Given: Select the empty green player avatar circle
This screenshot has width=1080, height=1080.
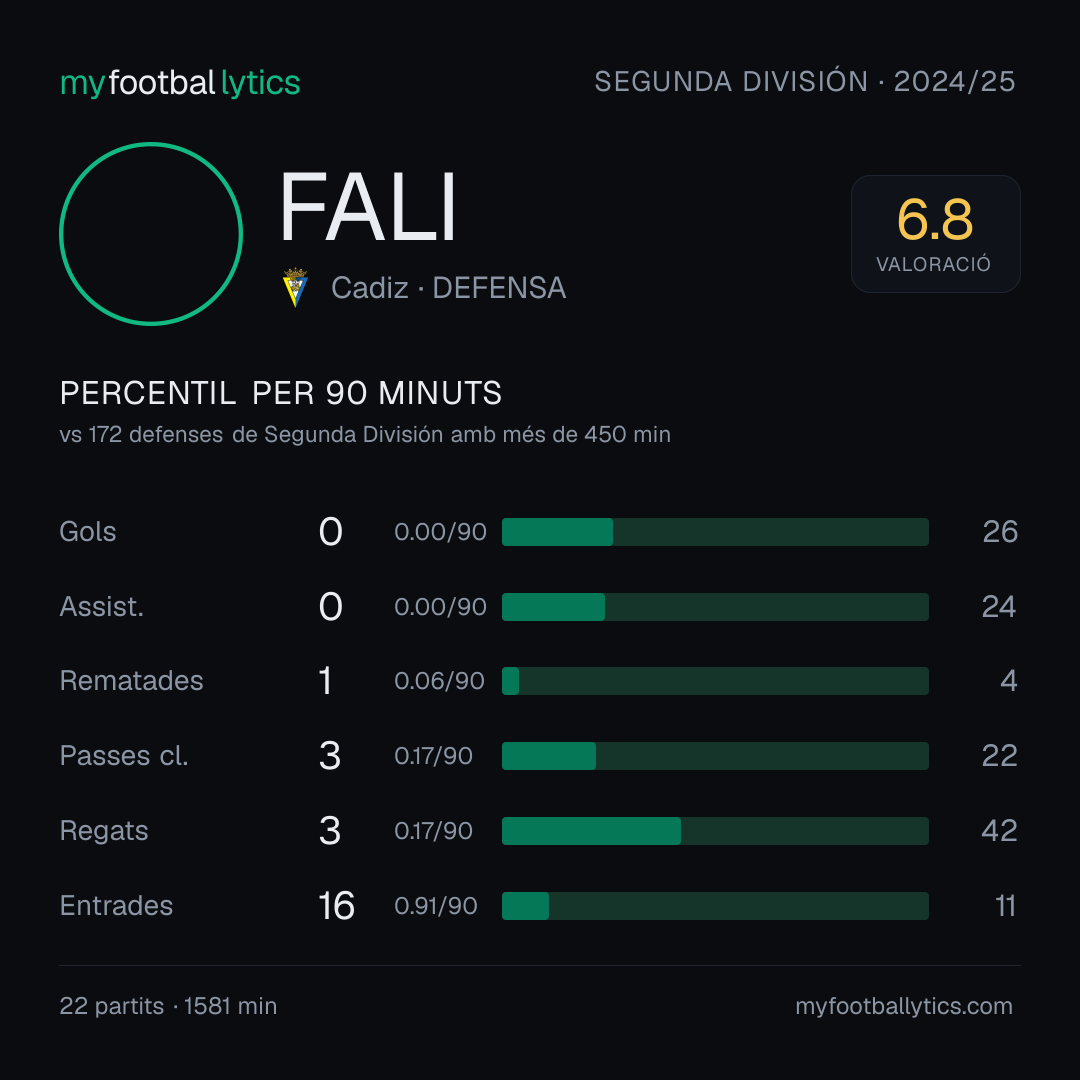Looking at the screenshot, I should coord(151,233).
